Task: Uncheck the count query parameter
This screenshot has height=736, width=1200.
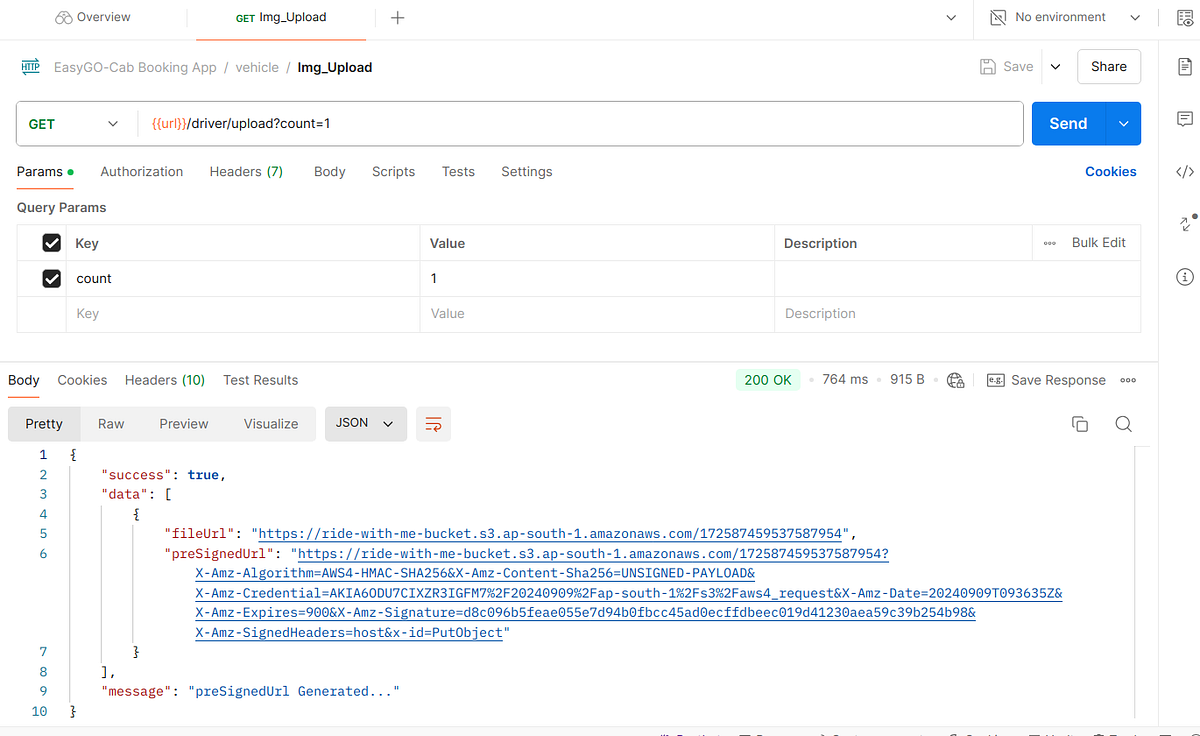Action: (x=53, y=278)
